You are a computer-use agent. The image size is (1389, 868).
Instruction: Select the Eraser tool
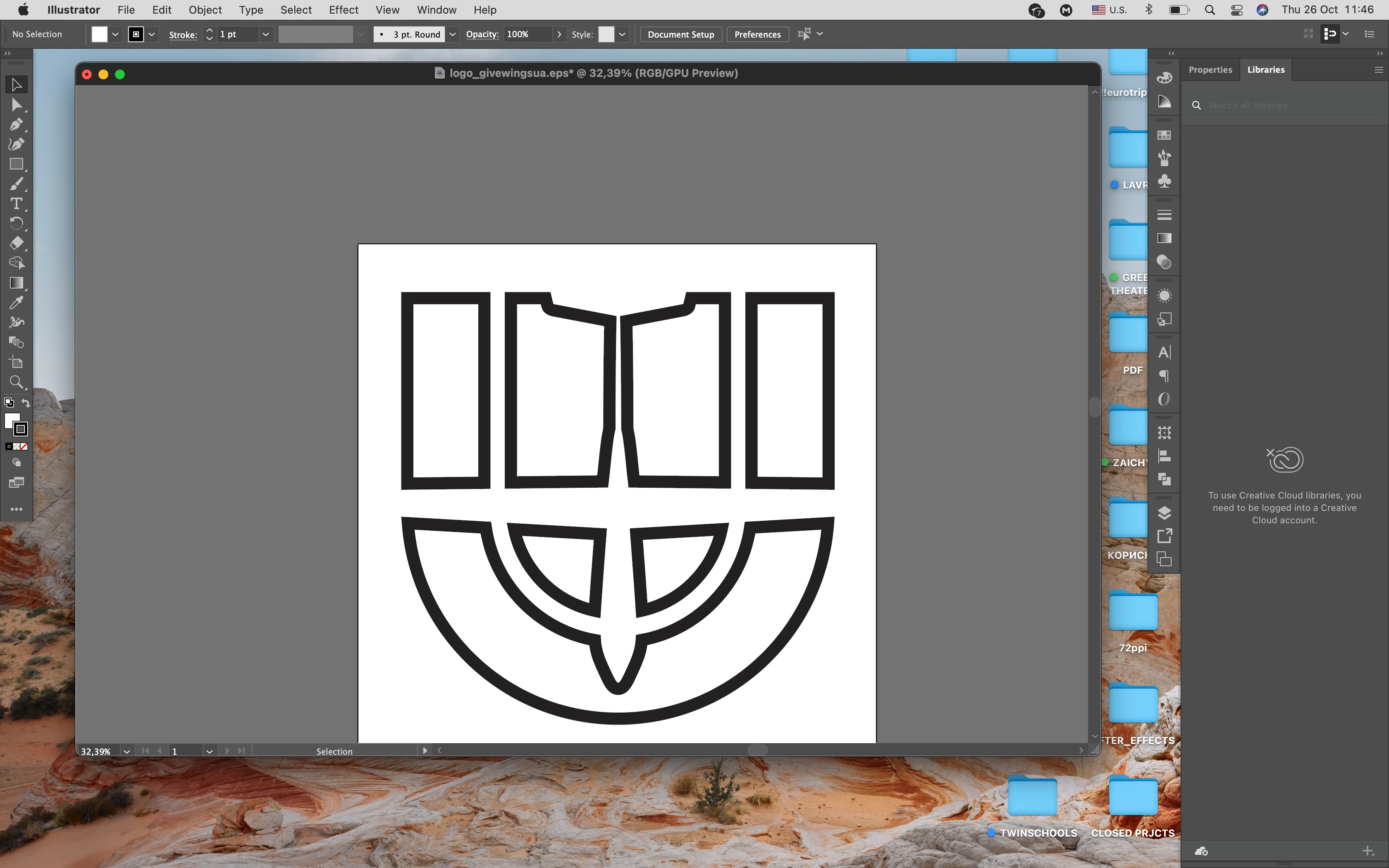tap(16, 243)
